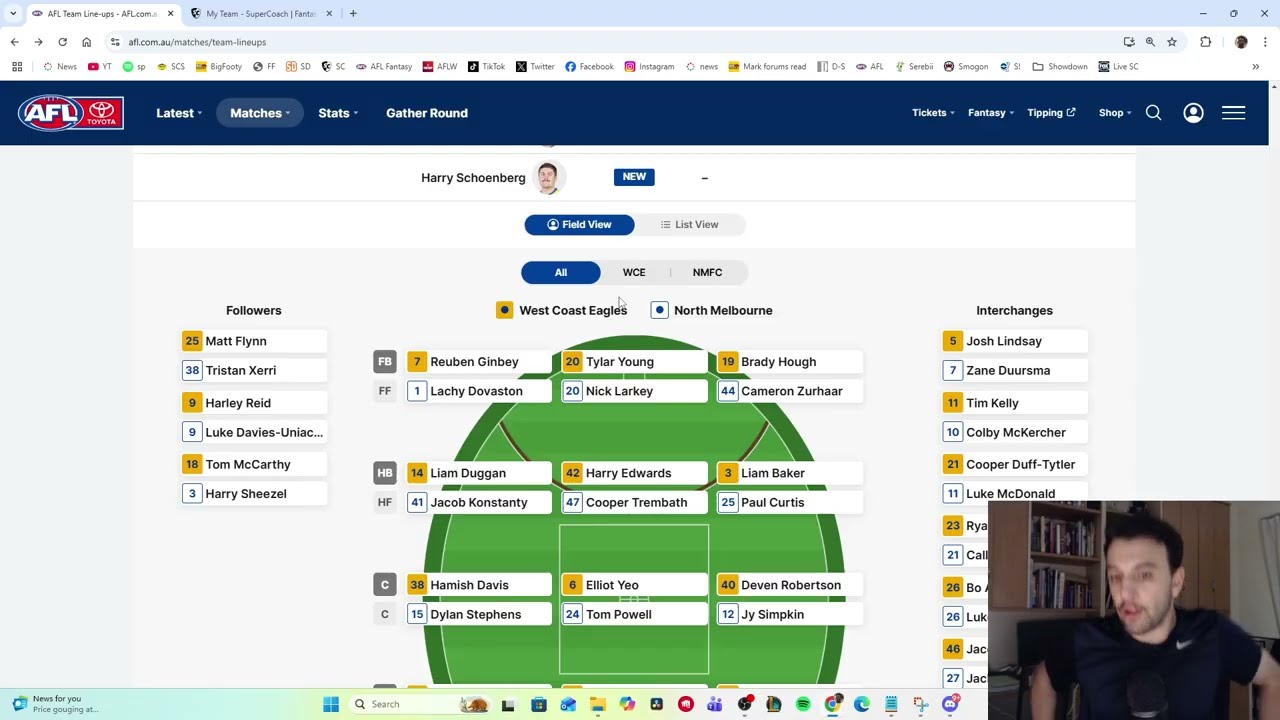Switch to List View

(x=690, y=225)
